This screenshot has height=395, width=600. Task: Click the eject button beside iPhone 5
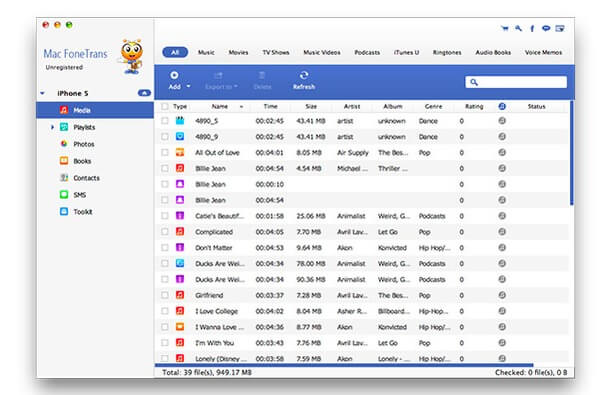144,93
